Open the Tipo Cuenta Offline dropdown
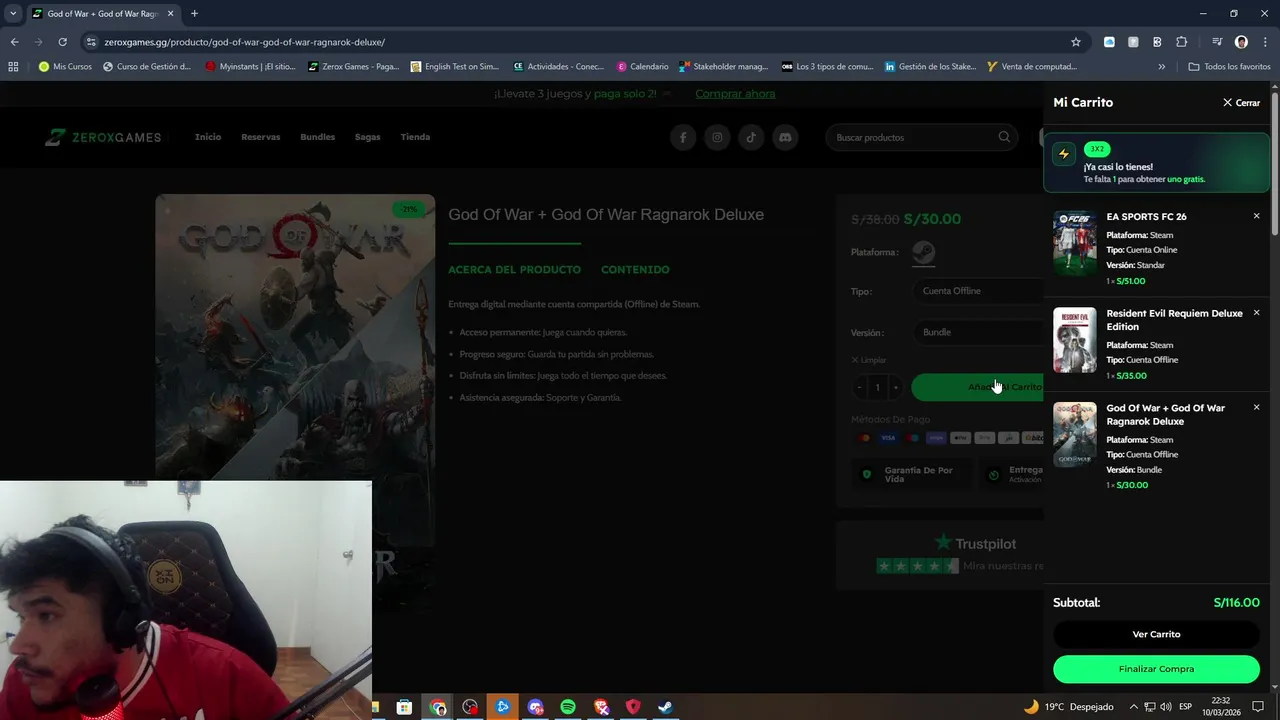 coord(977,291)
